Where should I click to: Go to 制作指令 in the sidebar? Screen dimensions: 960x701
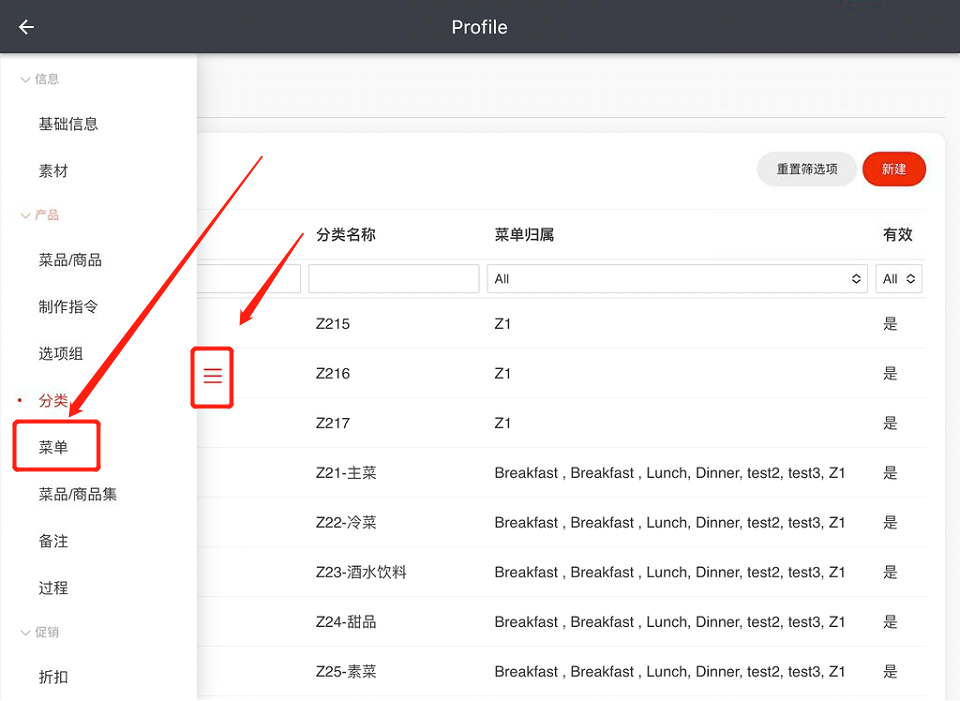click(x=69, y=307)
